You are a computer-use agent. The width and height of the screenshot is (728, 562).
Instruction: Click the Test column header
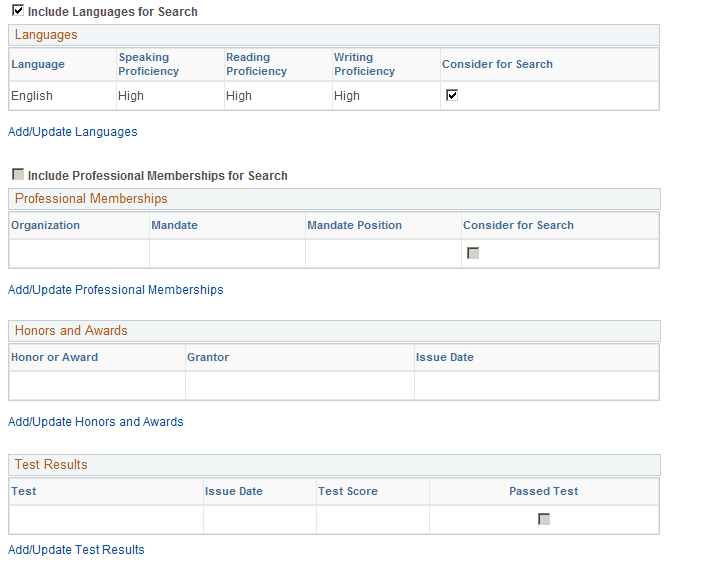(24, 491)
